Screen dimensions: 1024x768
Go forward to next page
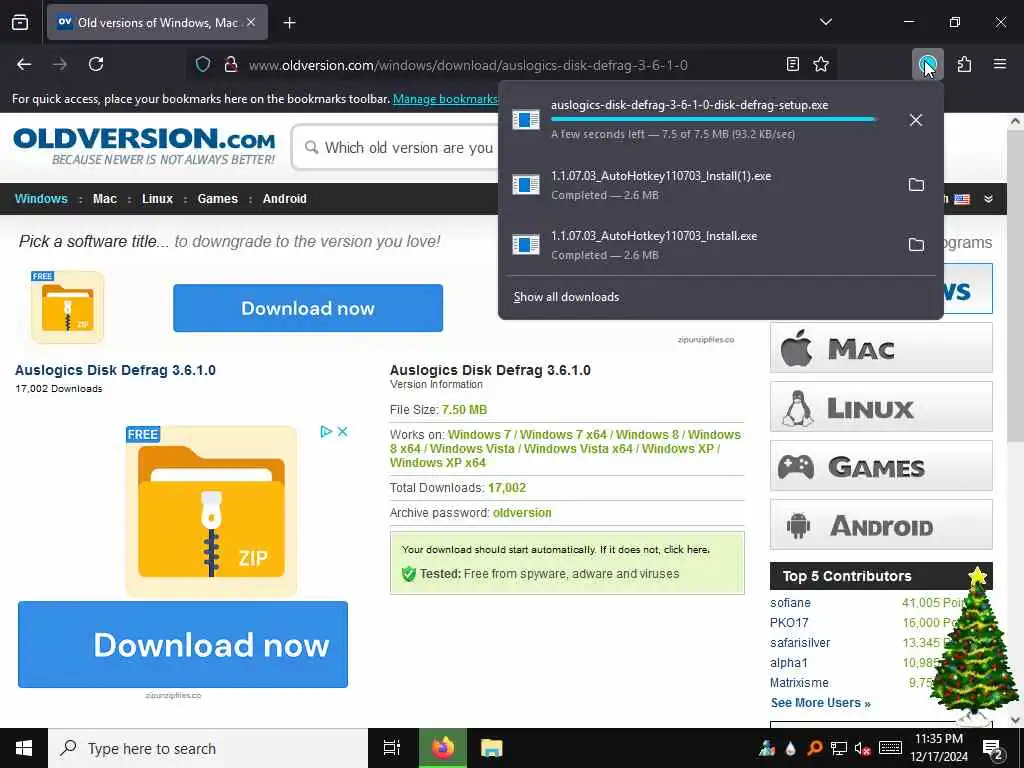tap(60, 64)
